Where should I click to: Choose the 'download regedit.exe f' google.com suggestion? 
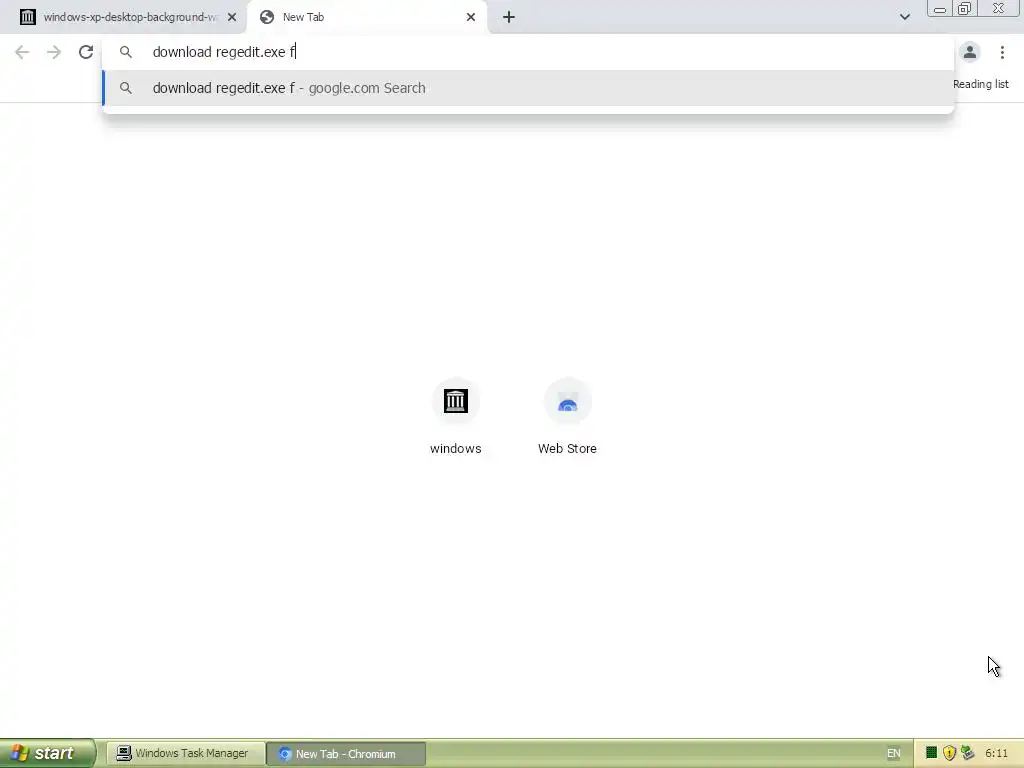[x=528, y=88]
